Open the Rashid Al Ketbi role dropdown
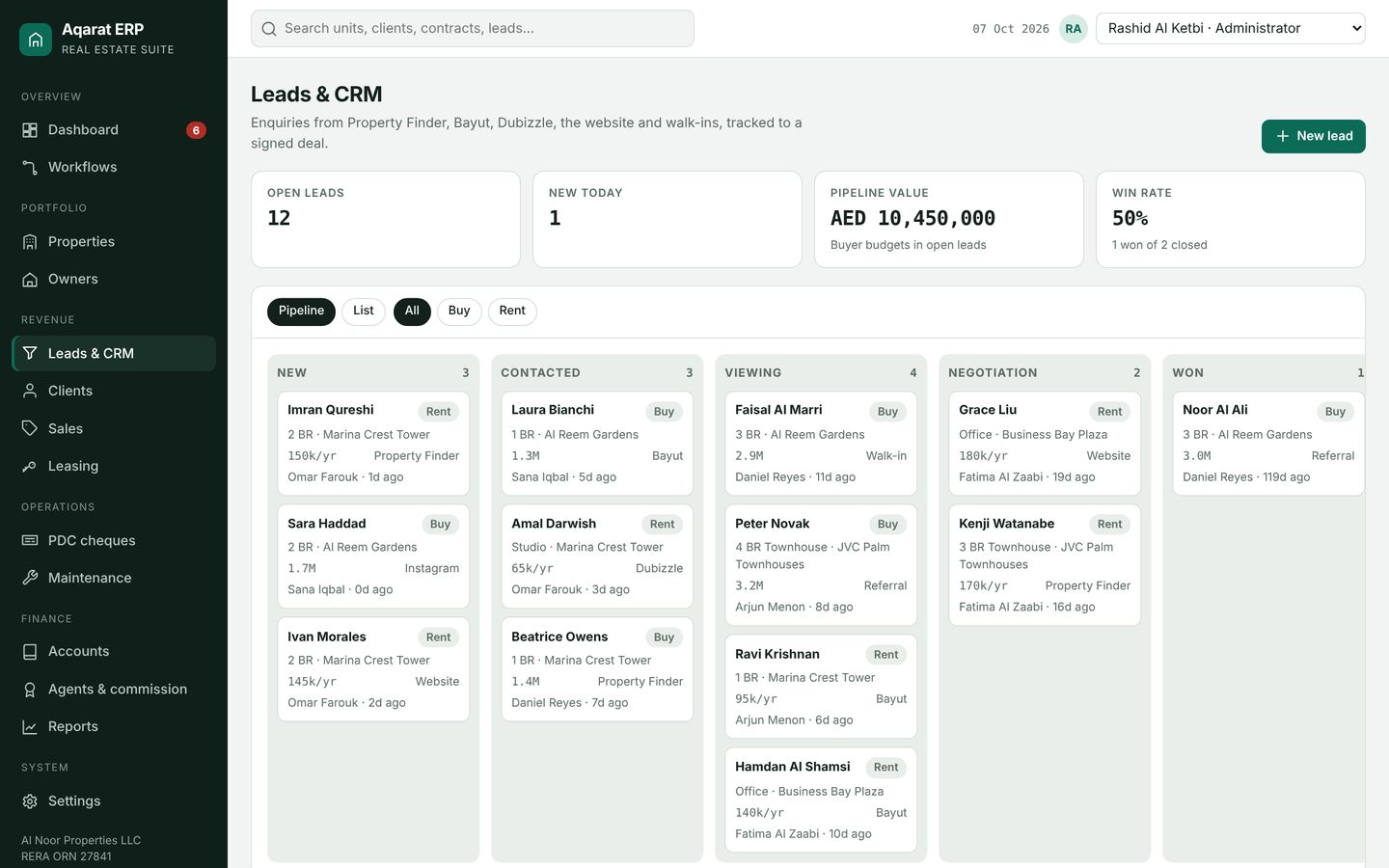Viewport: 1389px width, 868px height. pyautogui.click(x=1231, y=29)
